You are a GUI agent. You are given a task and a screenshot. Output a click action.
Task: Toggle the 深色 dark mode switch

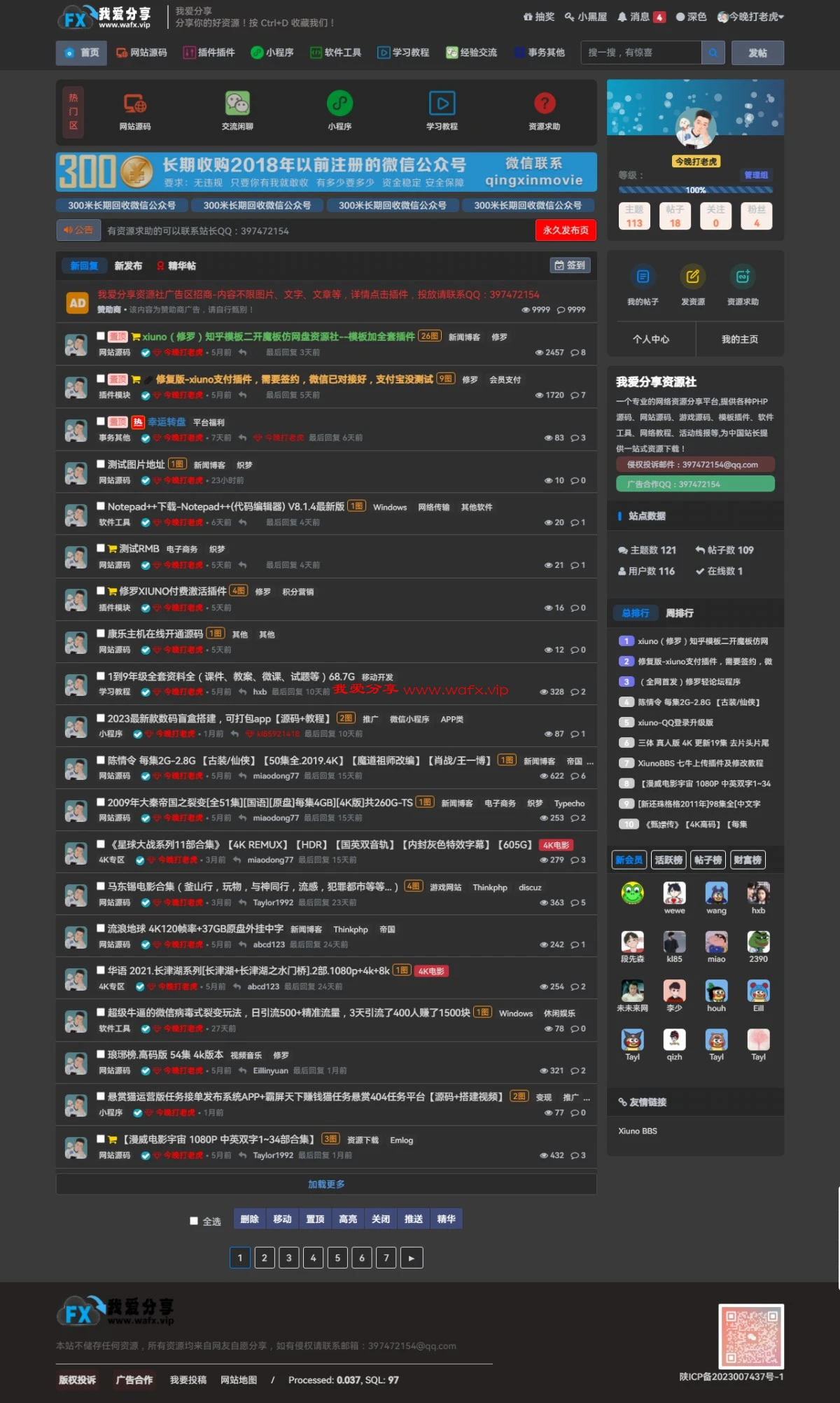click(691, 17)
